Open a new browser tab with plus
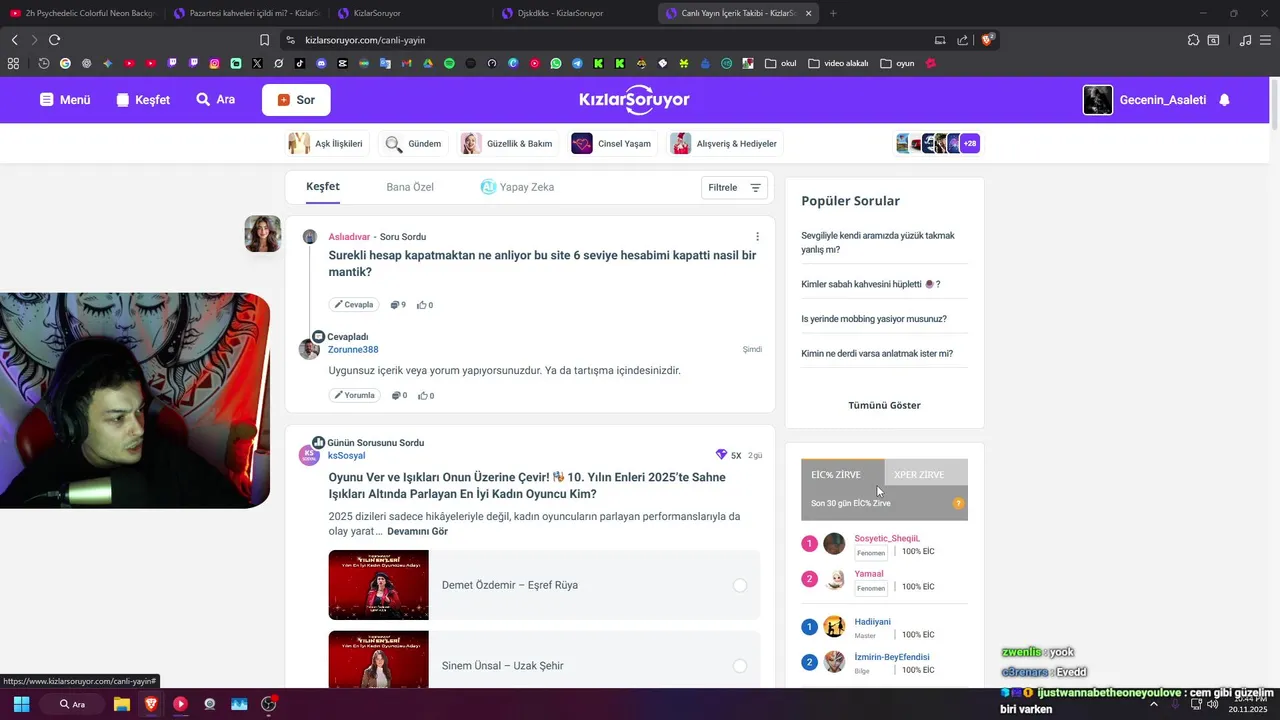The height and width of the screenshot is (720, 1280). pos(833,13)
